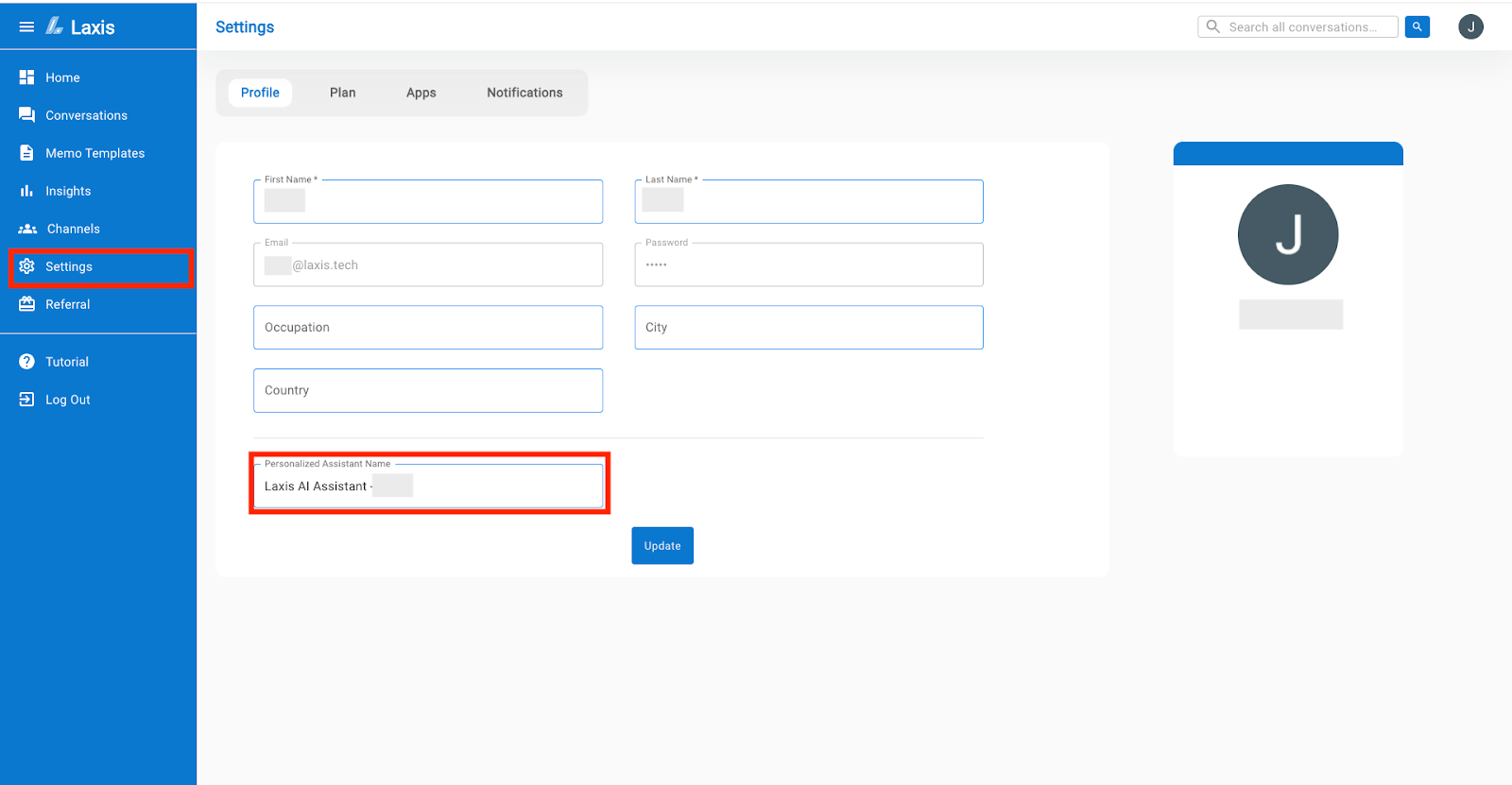Screen dimensions: 1512x785
Task: Focus the First Name field
Action: (428, 201)
